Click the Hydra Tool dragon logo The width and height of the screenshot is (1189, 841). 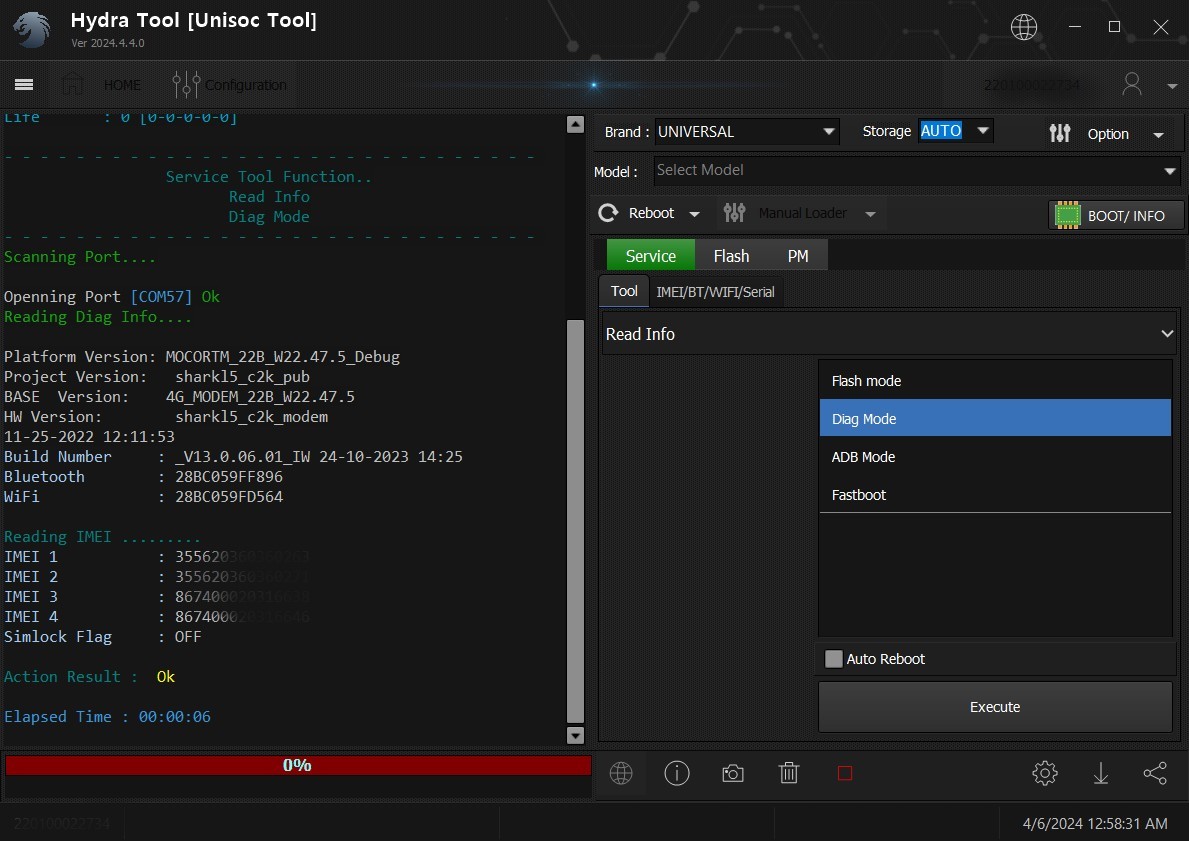[x=32, y=30]
